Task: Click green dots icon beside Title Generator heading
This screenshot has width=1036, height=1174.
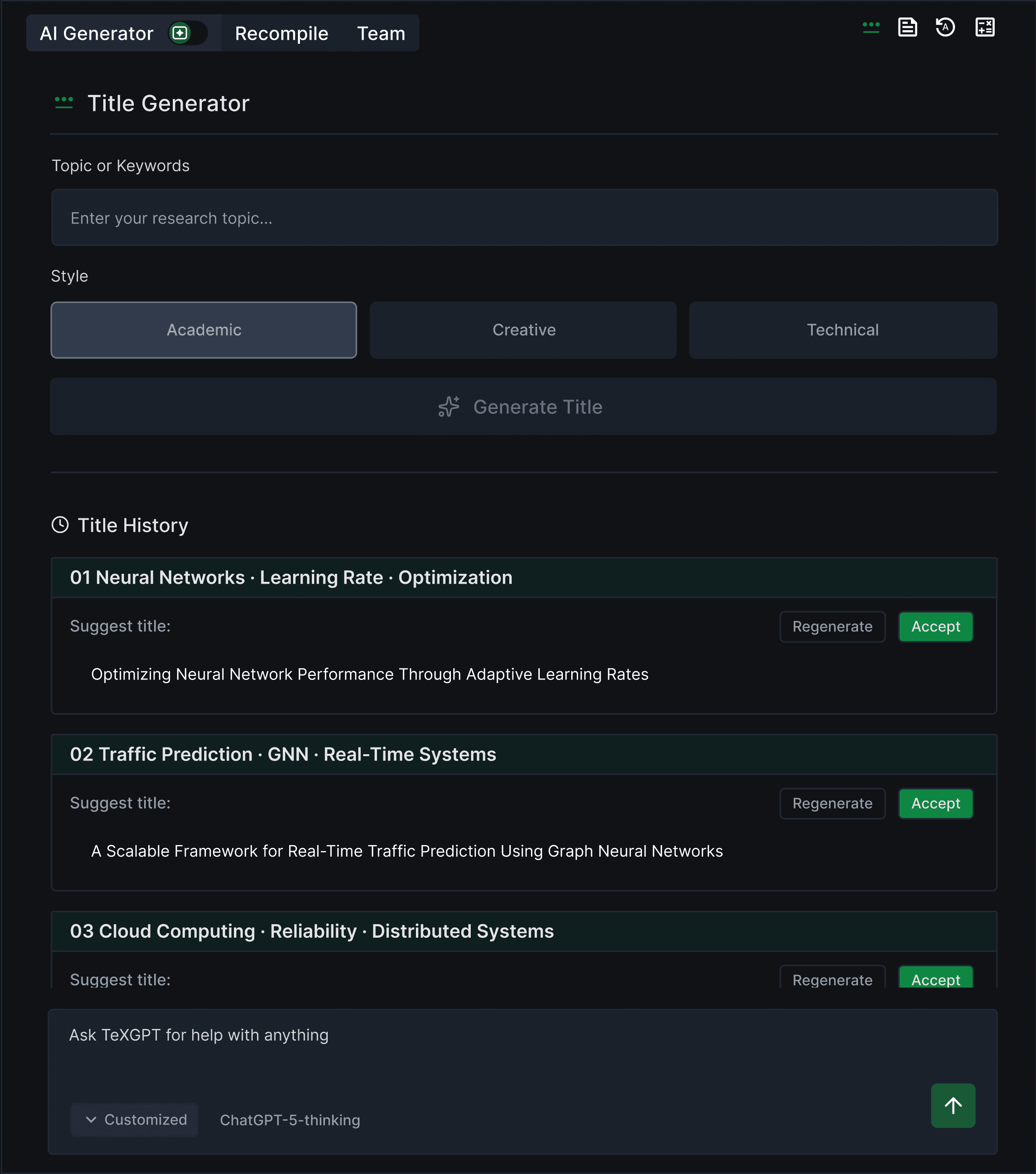Action: pos(64,103)
